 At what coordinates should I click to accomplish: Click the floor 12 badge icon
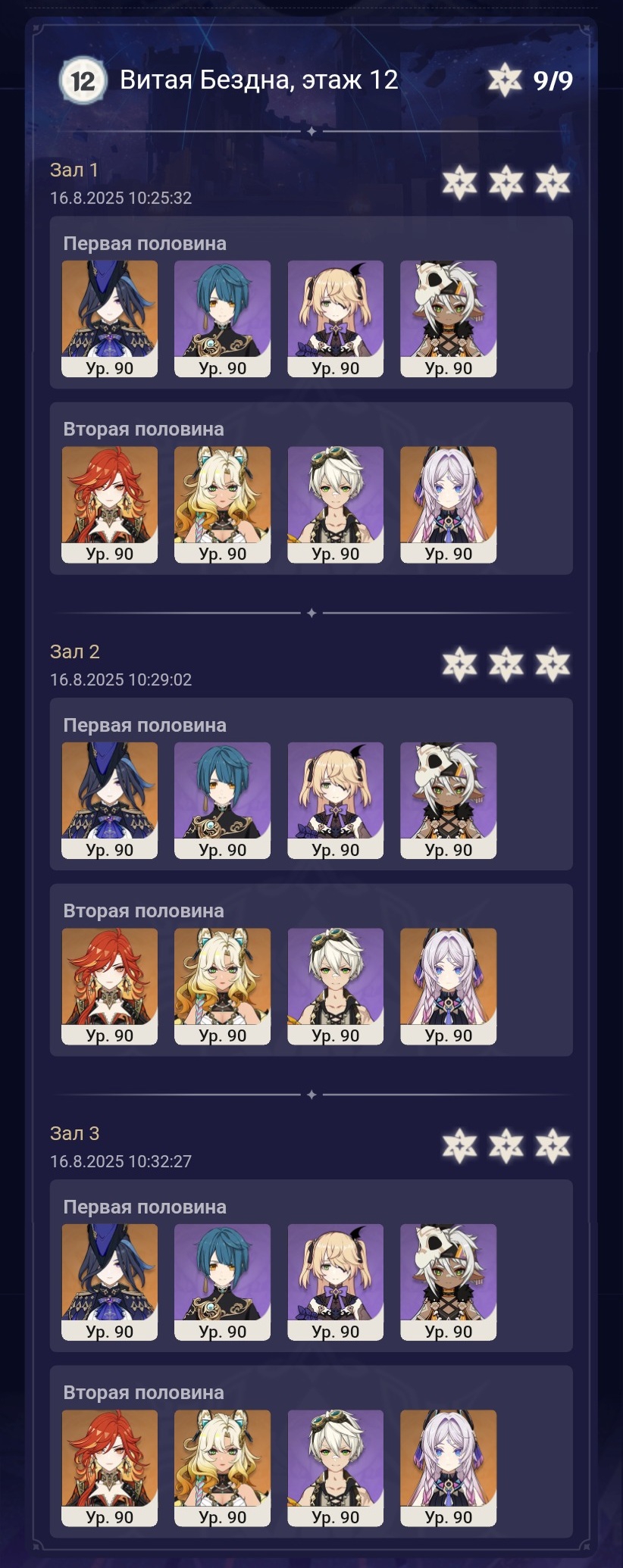82,80
